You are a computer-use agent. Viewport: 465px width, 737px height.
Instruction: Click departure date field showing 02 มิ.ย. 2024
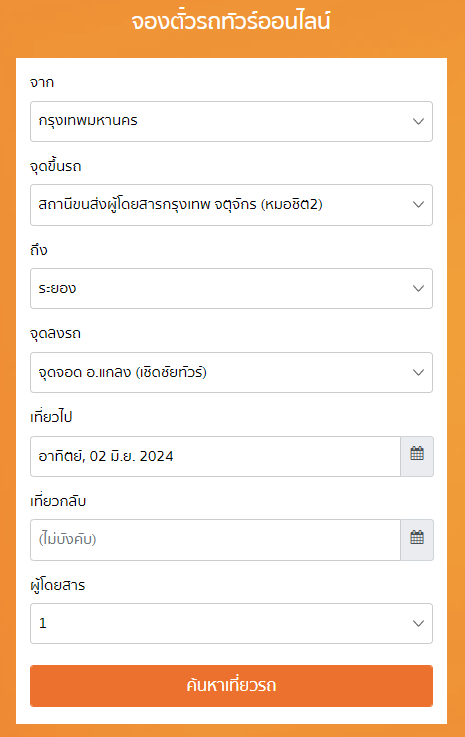tap(215, 456)
